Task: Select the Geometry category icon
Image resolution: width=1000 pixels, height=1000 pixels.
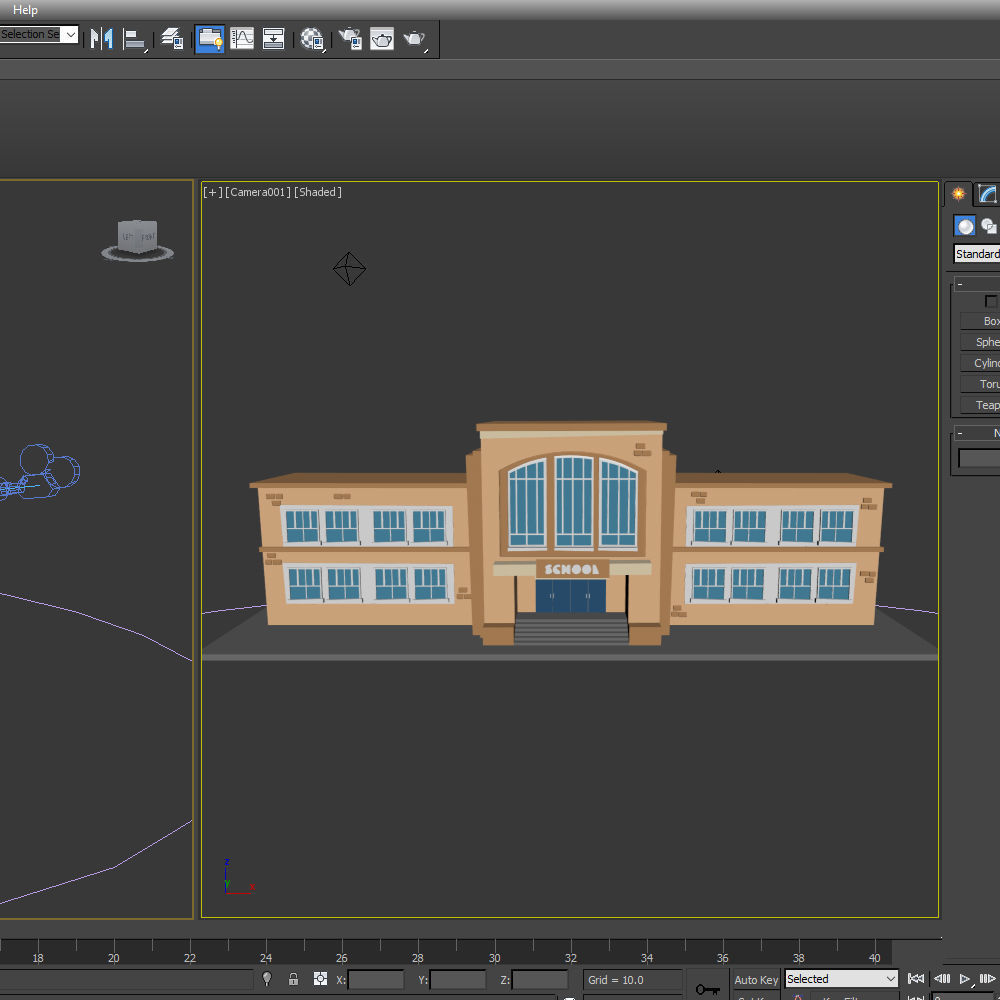Action: [x=964, y=226]
